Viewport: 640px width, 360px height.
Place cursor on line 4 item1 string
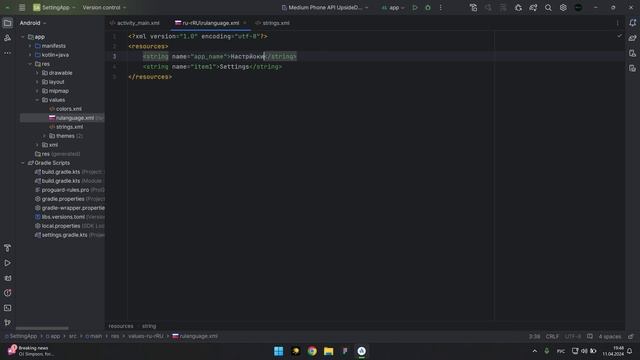(212, 67)
